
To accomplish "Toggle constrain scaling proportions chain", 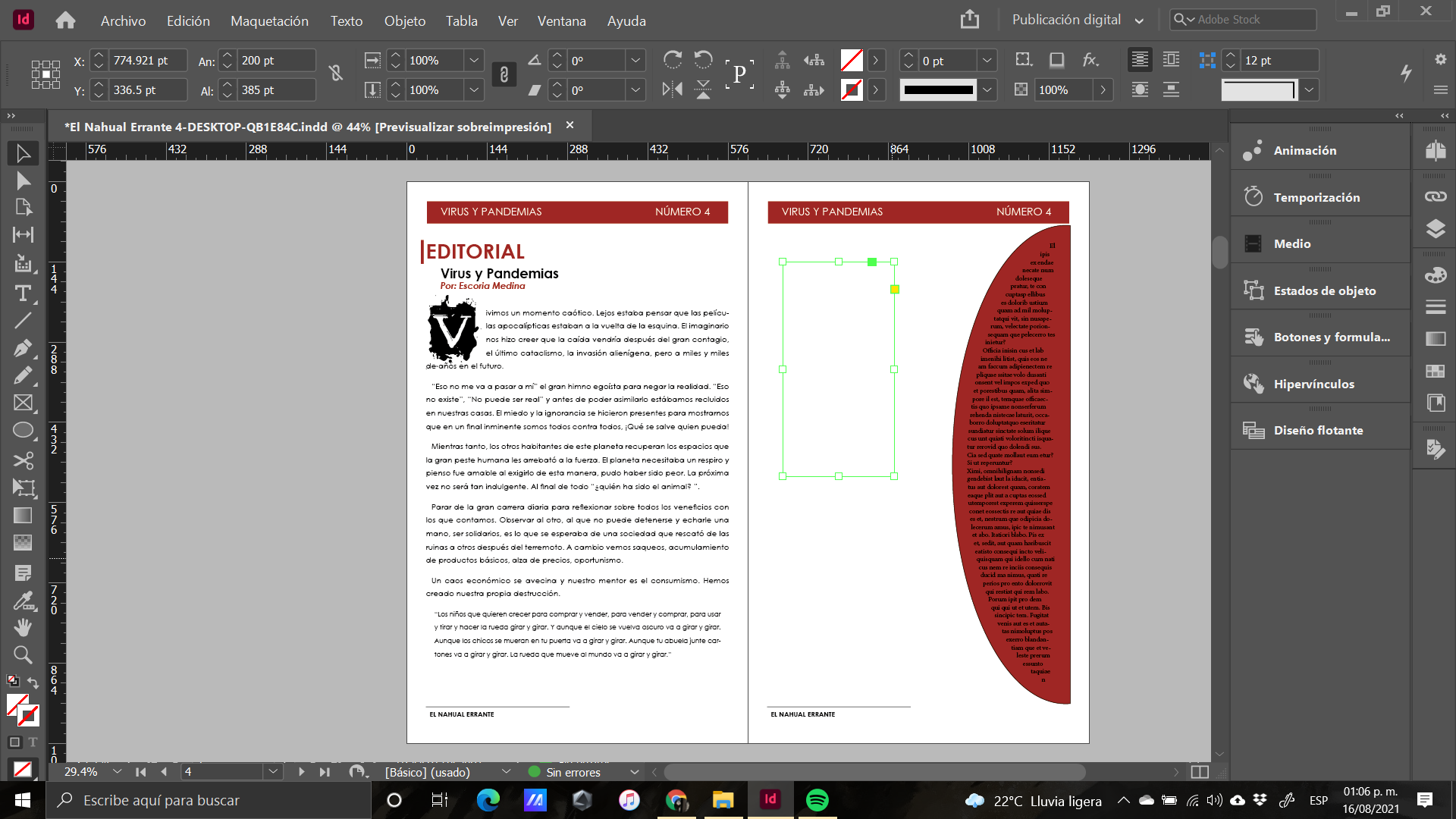I will pos(504,74).
